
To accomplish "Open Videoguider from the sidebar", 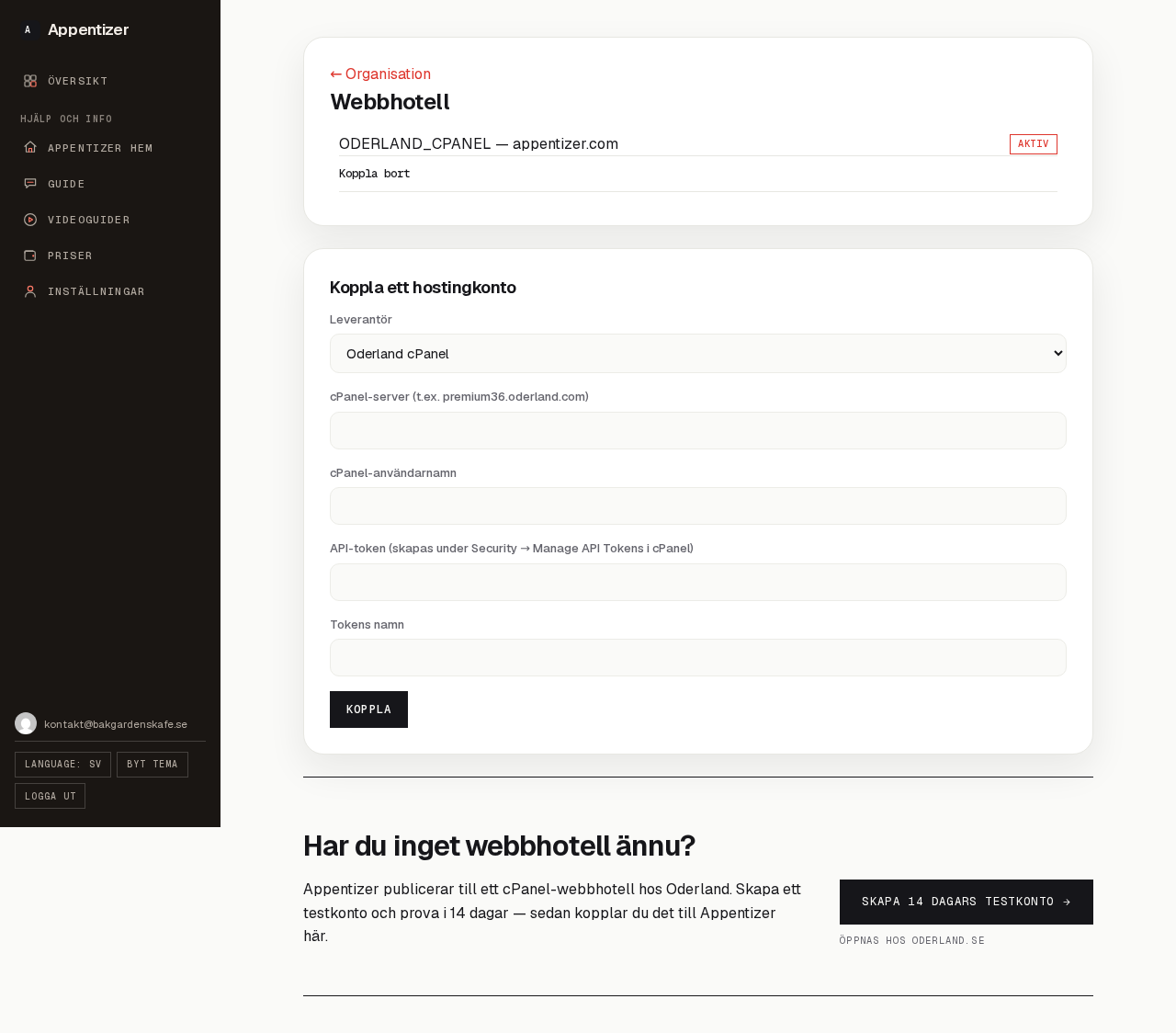I will coord(110,219).
